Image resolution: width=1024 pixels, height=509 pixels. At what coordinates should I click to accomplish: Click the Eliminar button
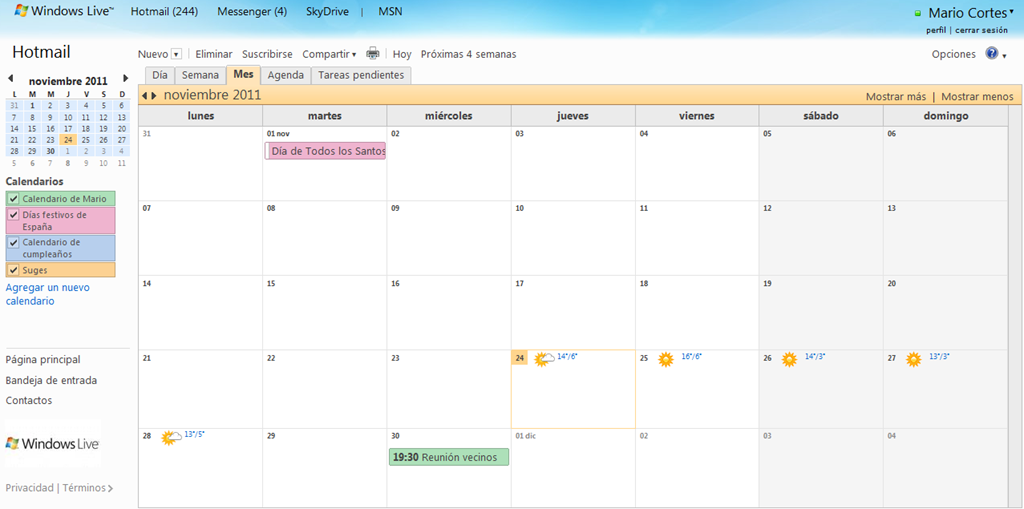214,54
